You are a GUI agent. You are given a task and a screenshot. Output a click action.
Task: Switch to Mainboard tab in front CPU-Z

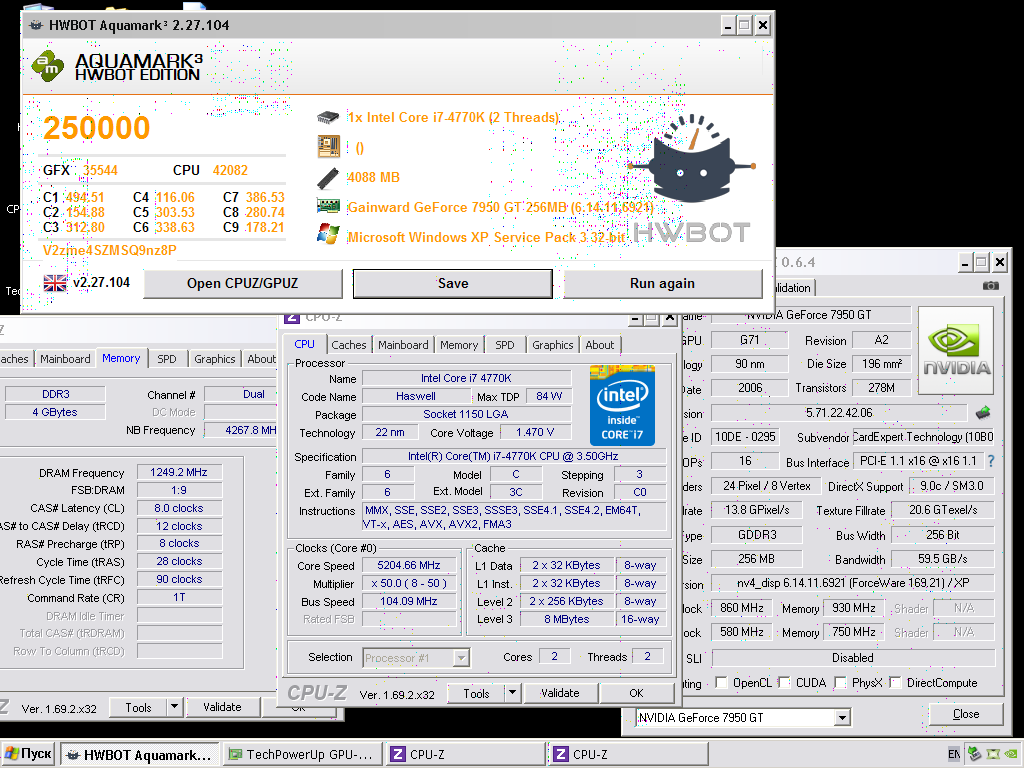click(x=403, y=345)
